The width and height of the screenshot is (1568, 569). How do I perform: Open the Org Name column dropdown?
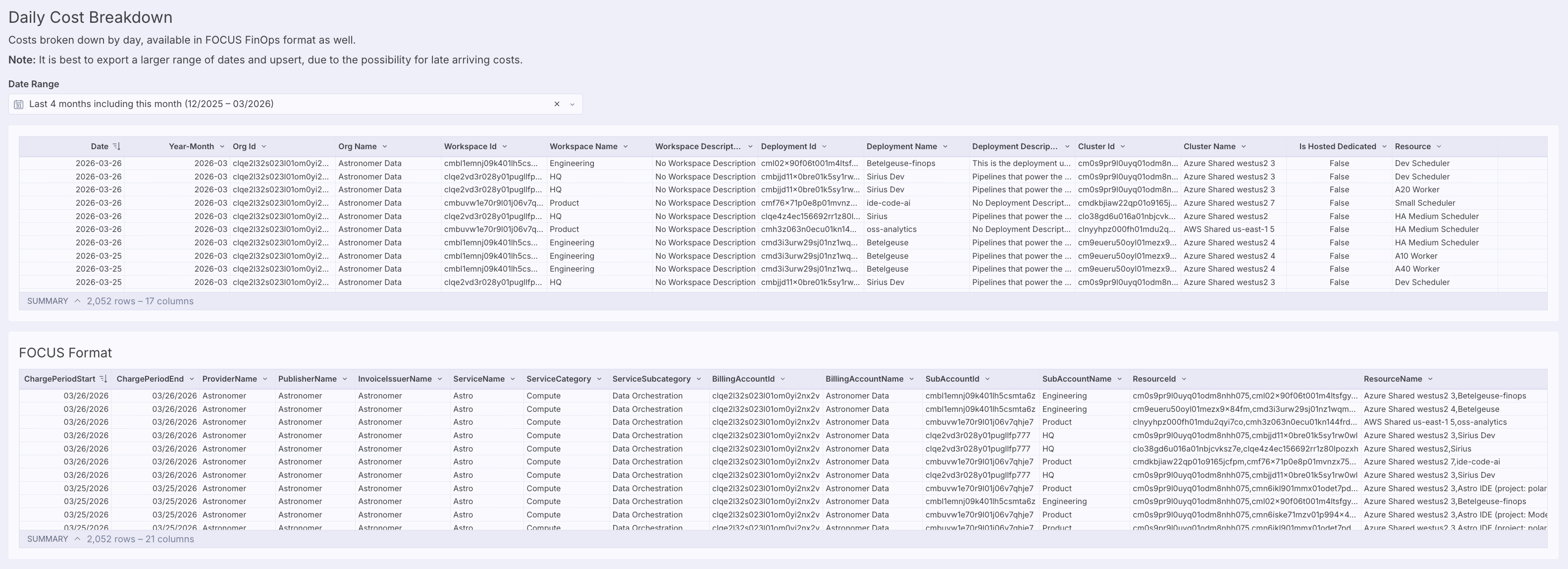click(x=384, y=146)
